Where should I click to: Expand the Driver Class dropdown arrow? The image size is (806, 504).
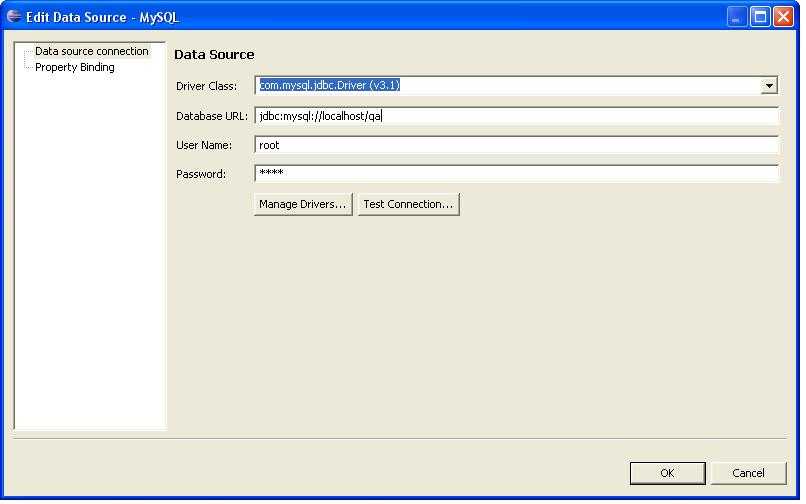(x=769, y=86)
